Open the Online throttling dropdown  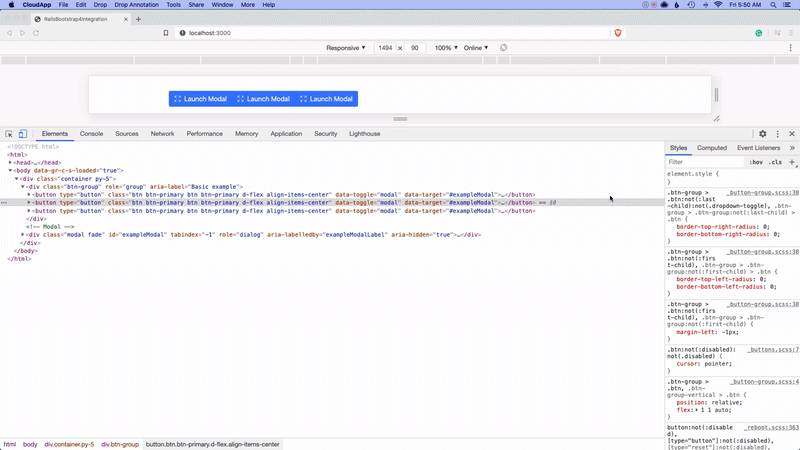pos(476,48)
